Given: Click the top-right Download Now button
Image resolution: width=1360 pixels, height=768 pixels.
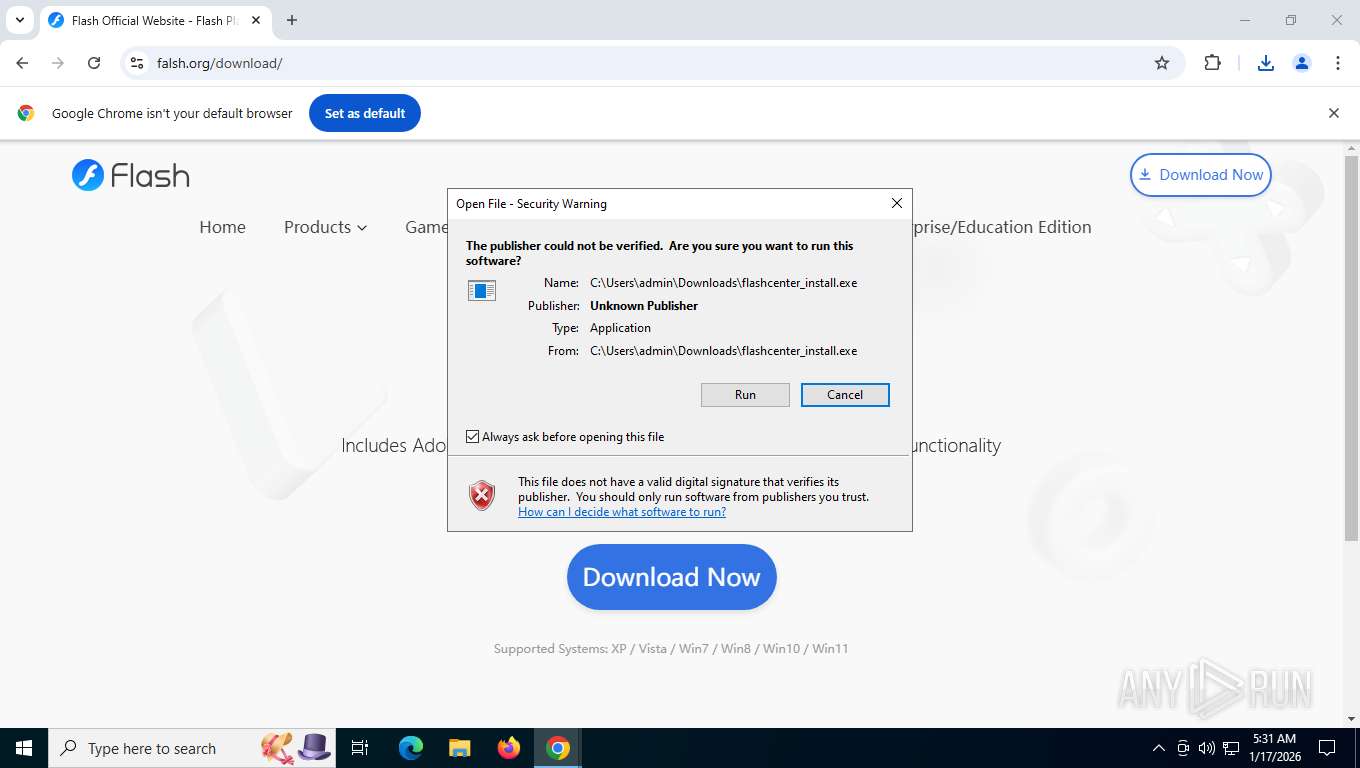Looking at the screenshot, I should point(1201,175).
